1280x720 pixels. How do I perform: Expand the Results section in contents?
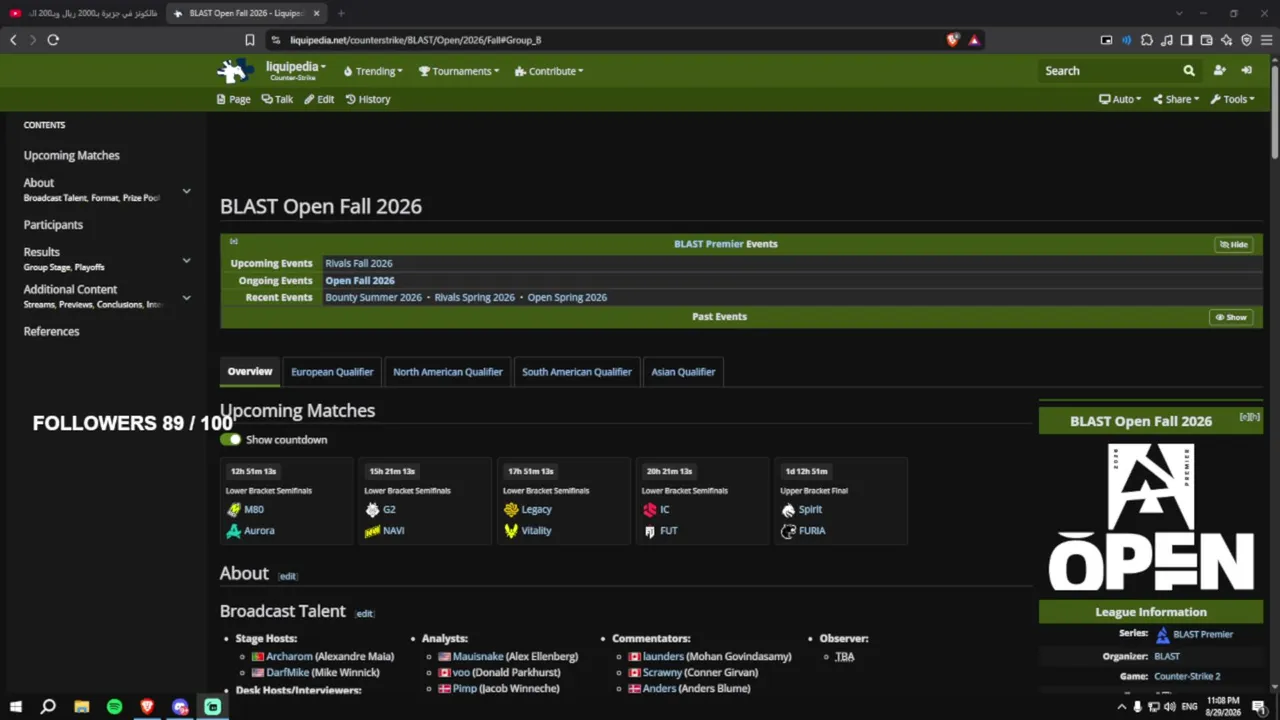186,260
